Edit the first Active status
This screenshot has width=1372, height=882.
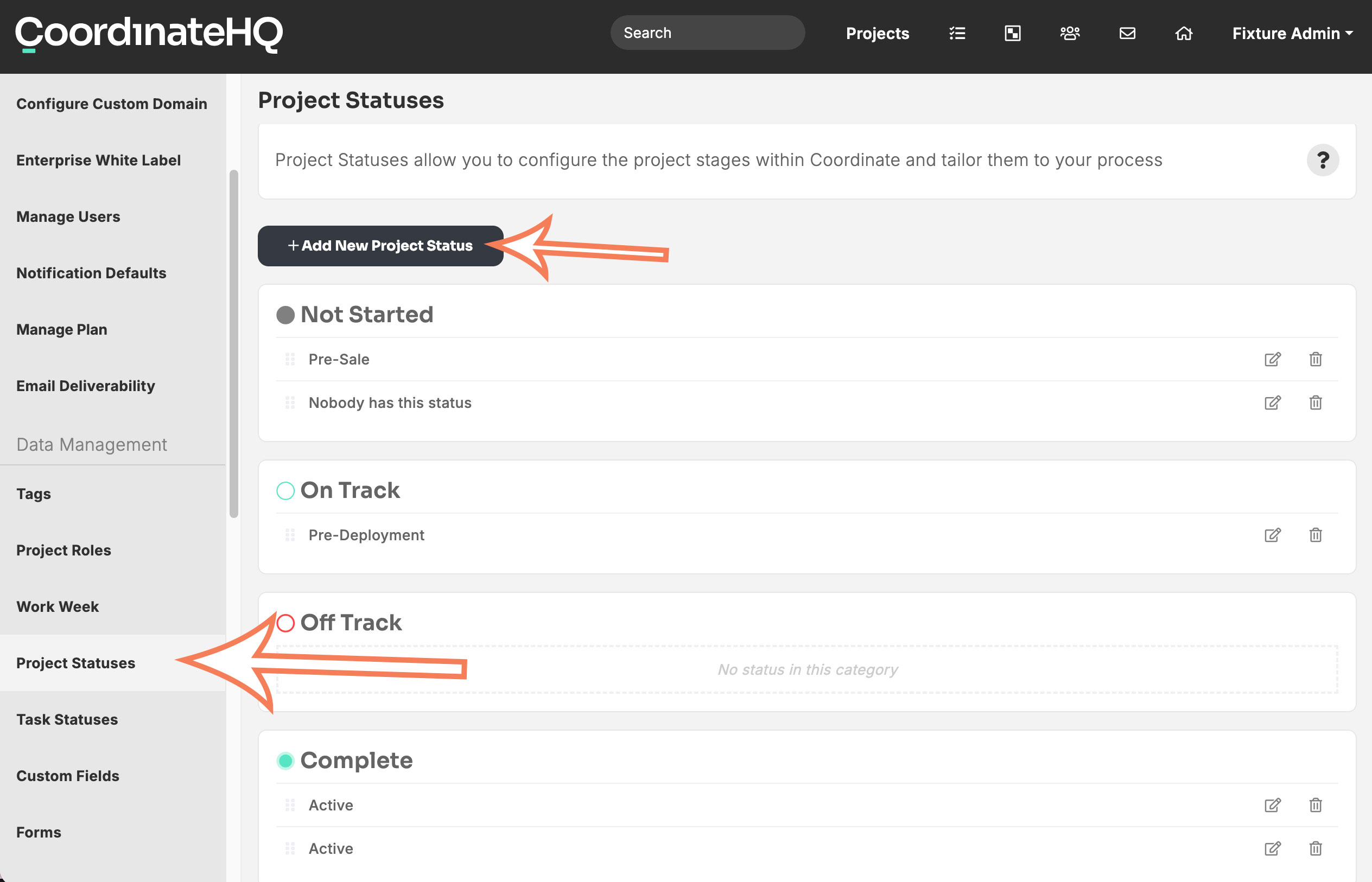pyautogui.click(x=1272, y=806)
